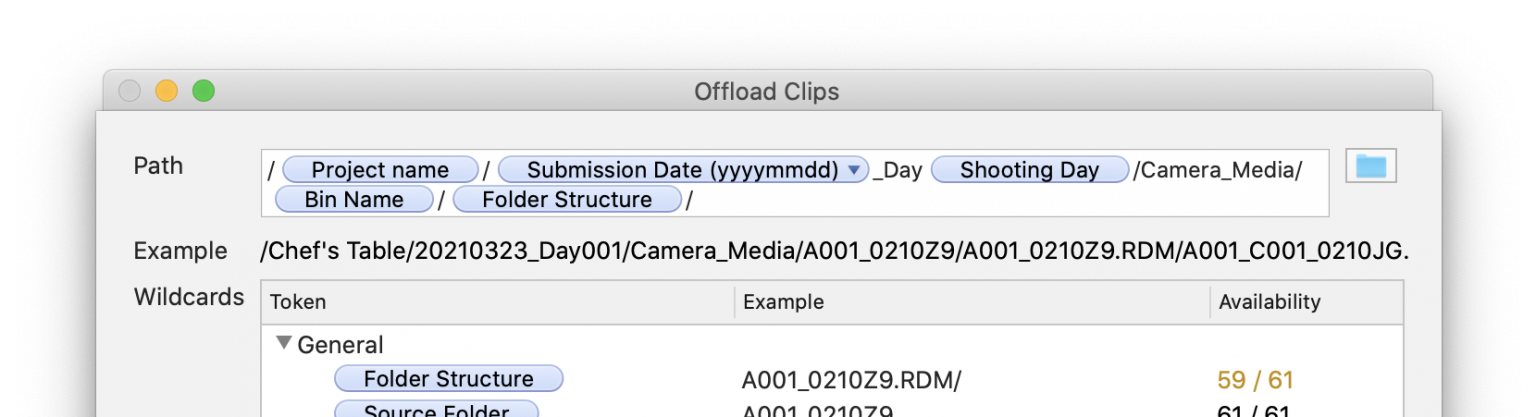1536x417 pixels.
Task: Click the Folder Structure token in path field
Action: [566, 199]
